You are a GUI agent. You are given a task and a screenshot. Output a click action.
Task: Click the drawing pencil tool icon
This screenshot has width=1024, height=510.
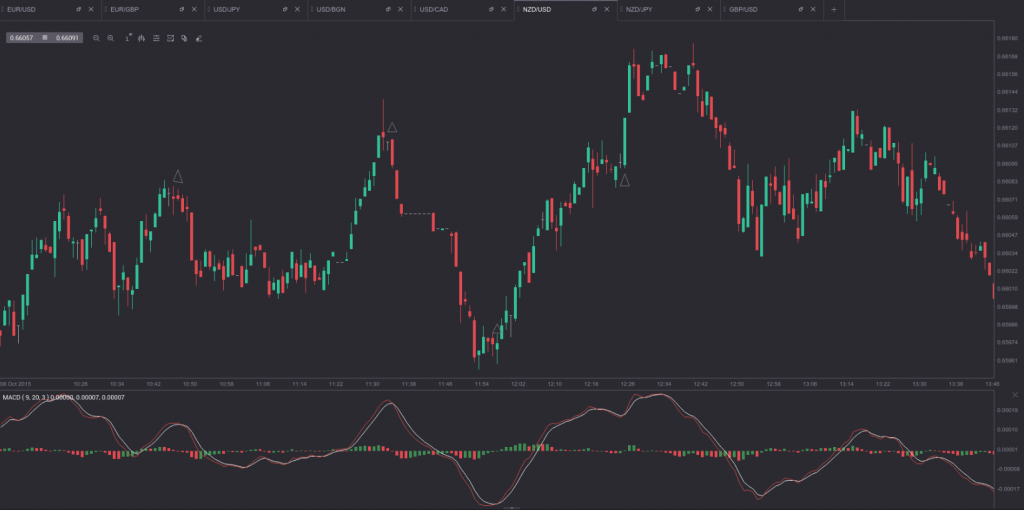pos(199,38)
